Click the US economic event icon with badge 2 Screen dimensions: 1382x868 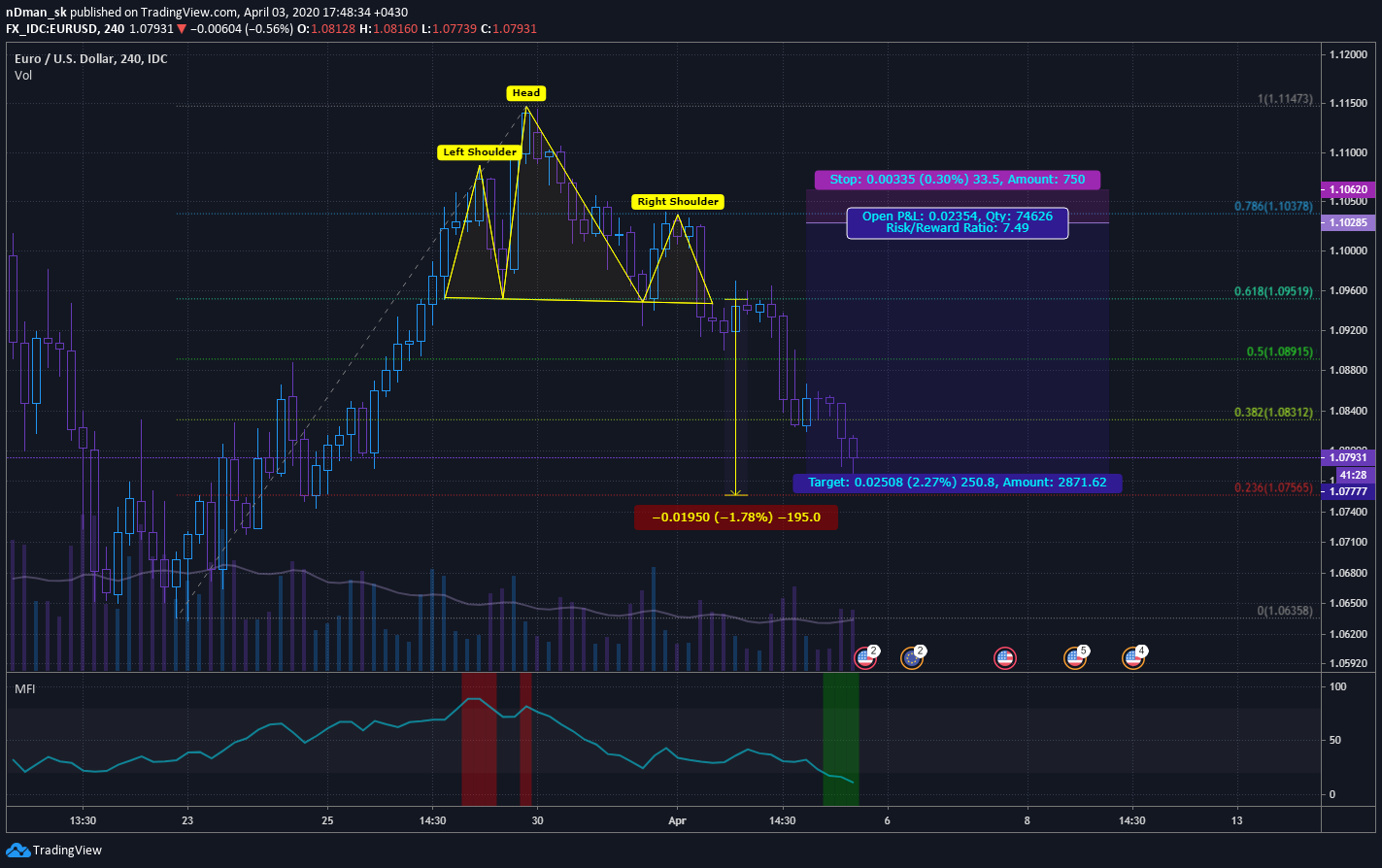[864, 658]
